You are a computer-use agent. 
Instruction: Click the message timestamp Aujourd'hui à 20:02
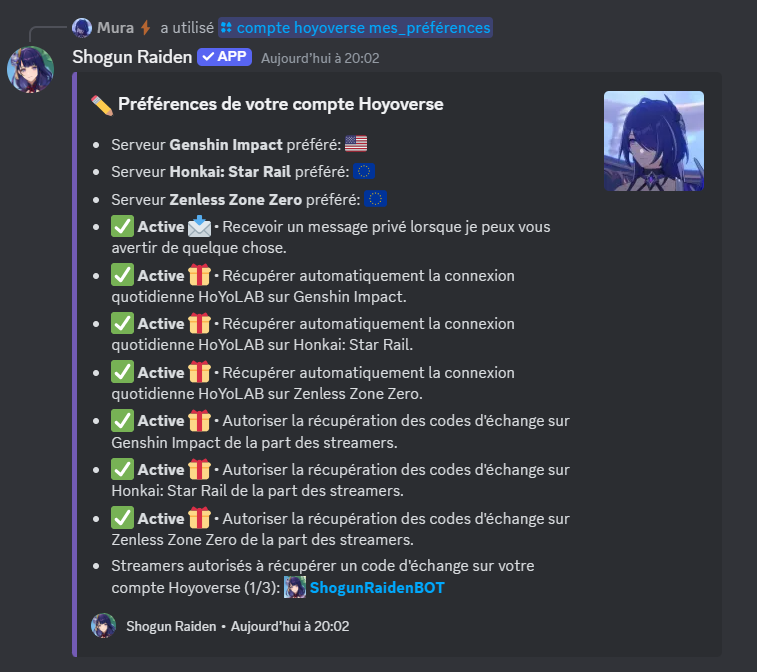point(320,58)
